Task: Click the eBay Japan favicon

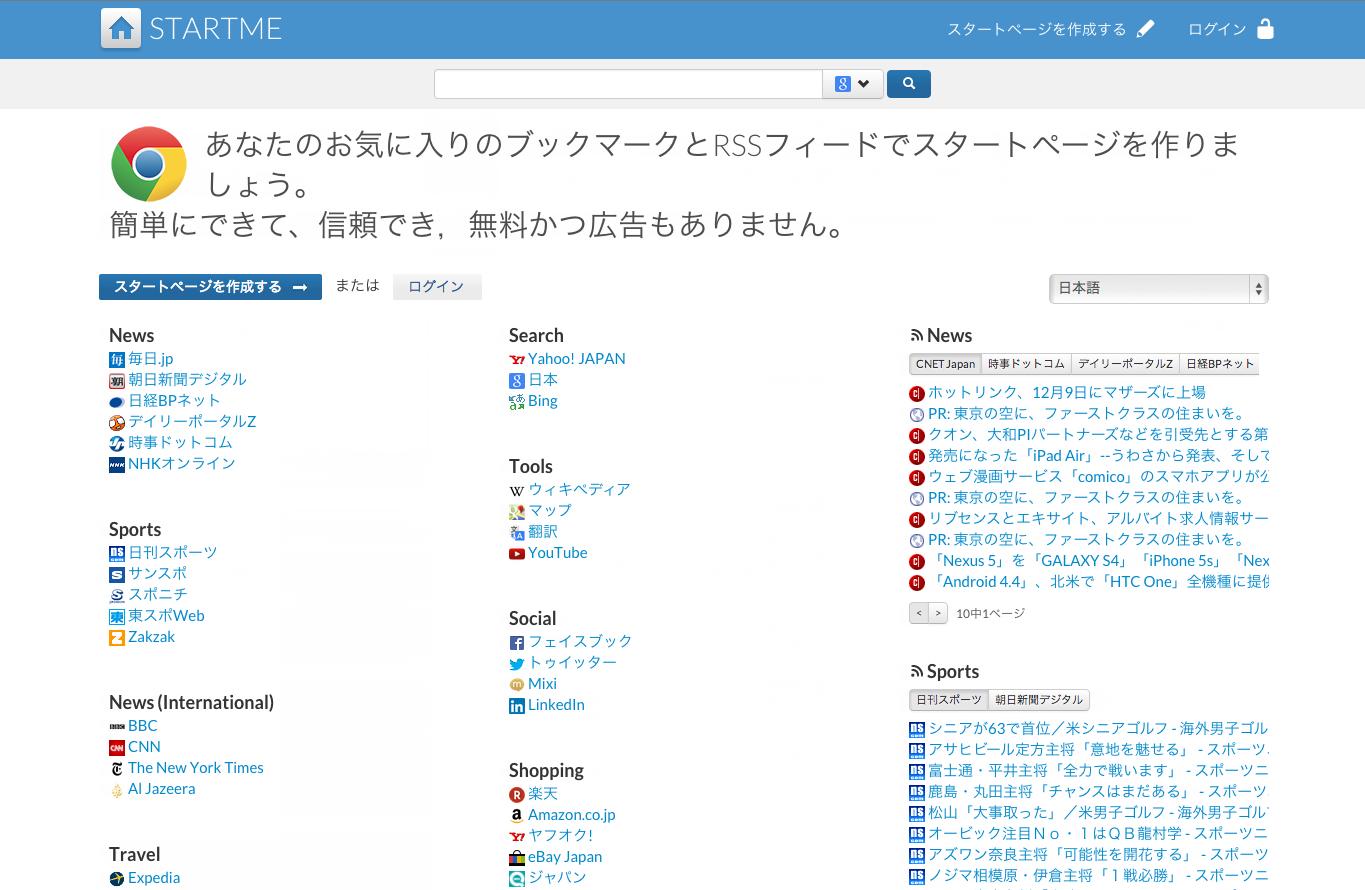Action: 517,857
